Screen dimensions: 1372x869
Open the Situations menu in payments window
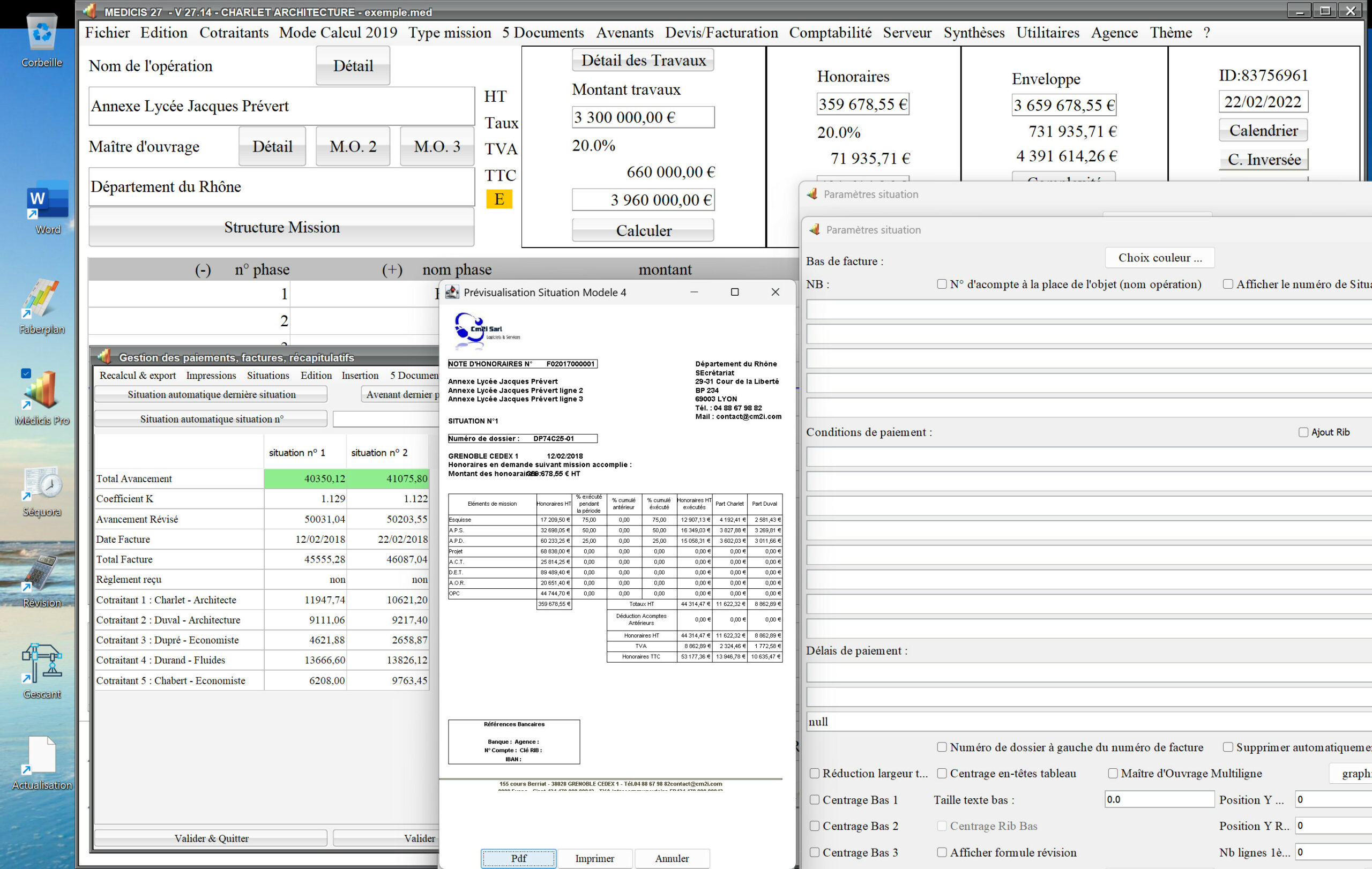click(x=268, y=375)
